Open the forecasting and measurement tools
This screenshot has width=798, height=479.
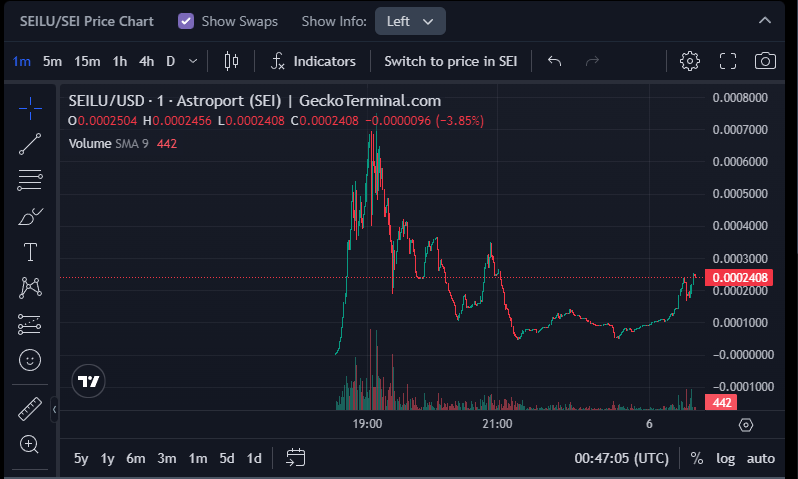30,324
